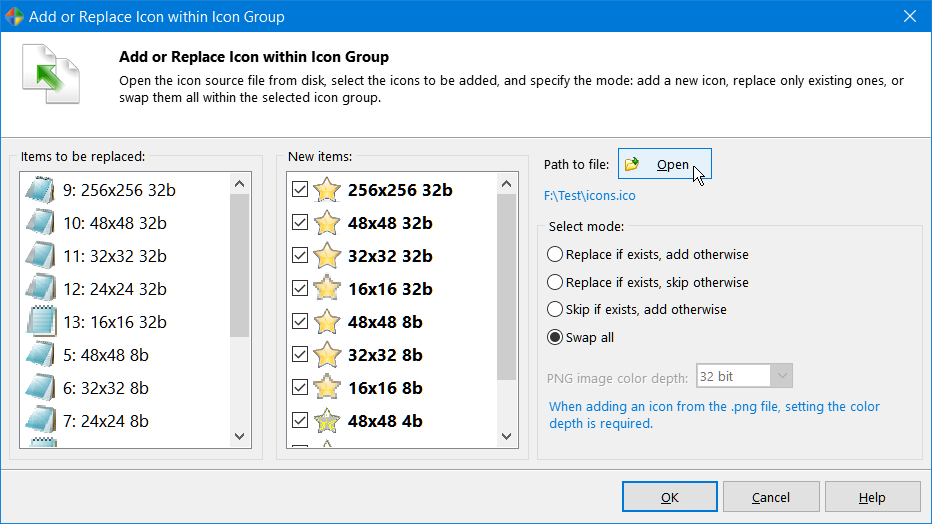Select the row 5: 48x48 8b
This screenshot has height=524, width=932.
coord(125,355)
